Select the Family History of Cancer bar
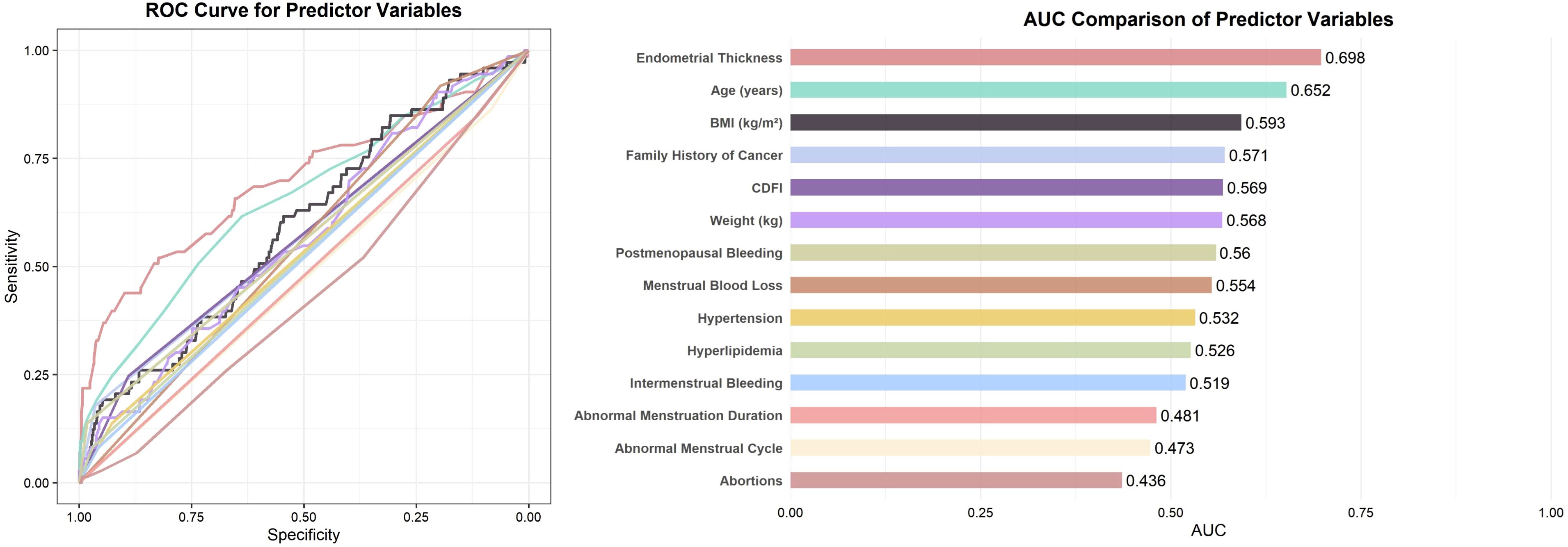This screenshot has width=1568, height=547. [1007, 155]
